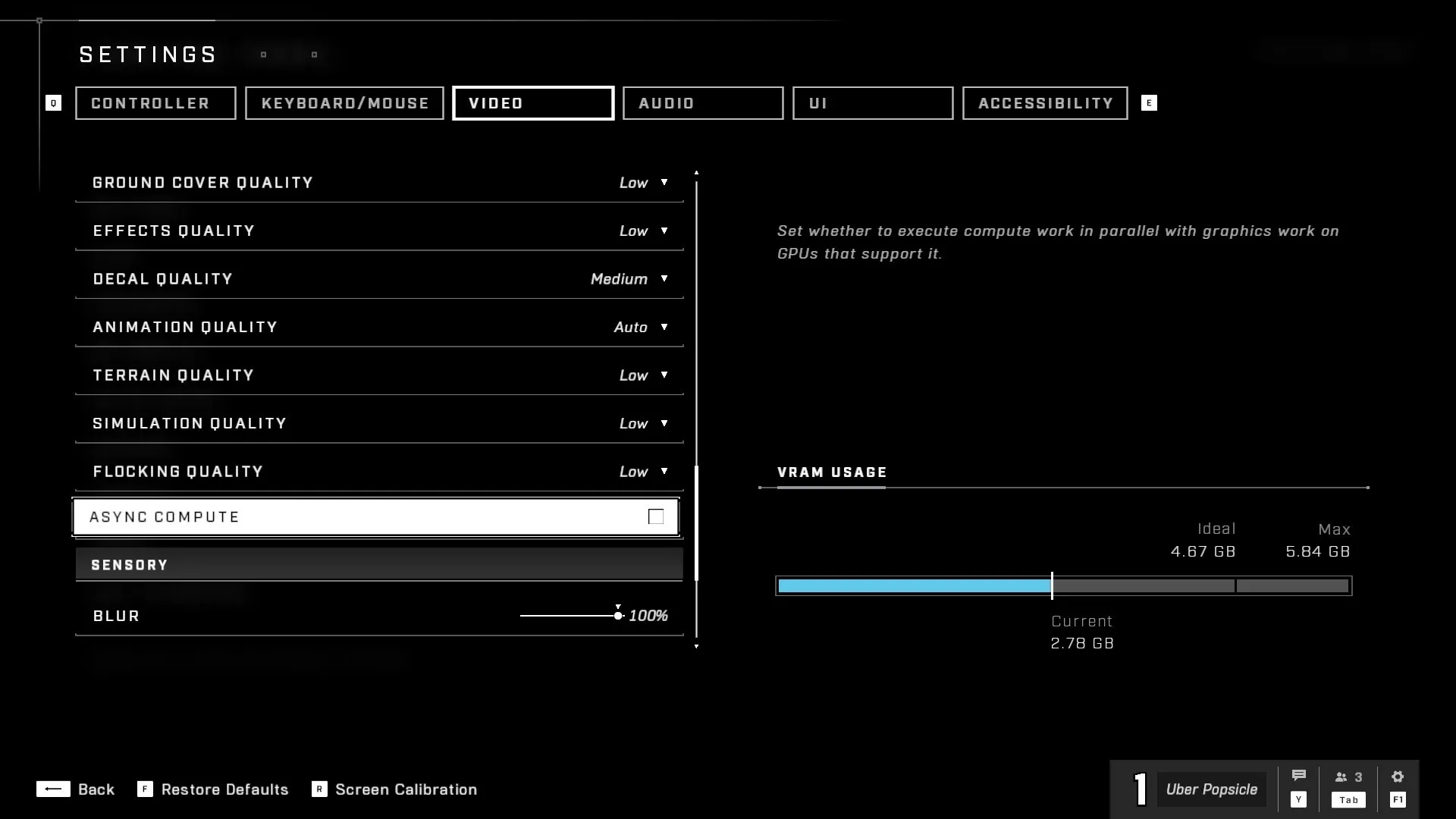Click the Max 5.84 GB value

tap(1318, 551)
